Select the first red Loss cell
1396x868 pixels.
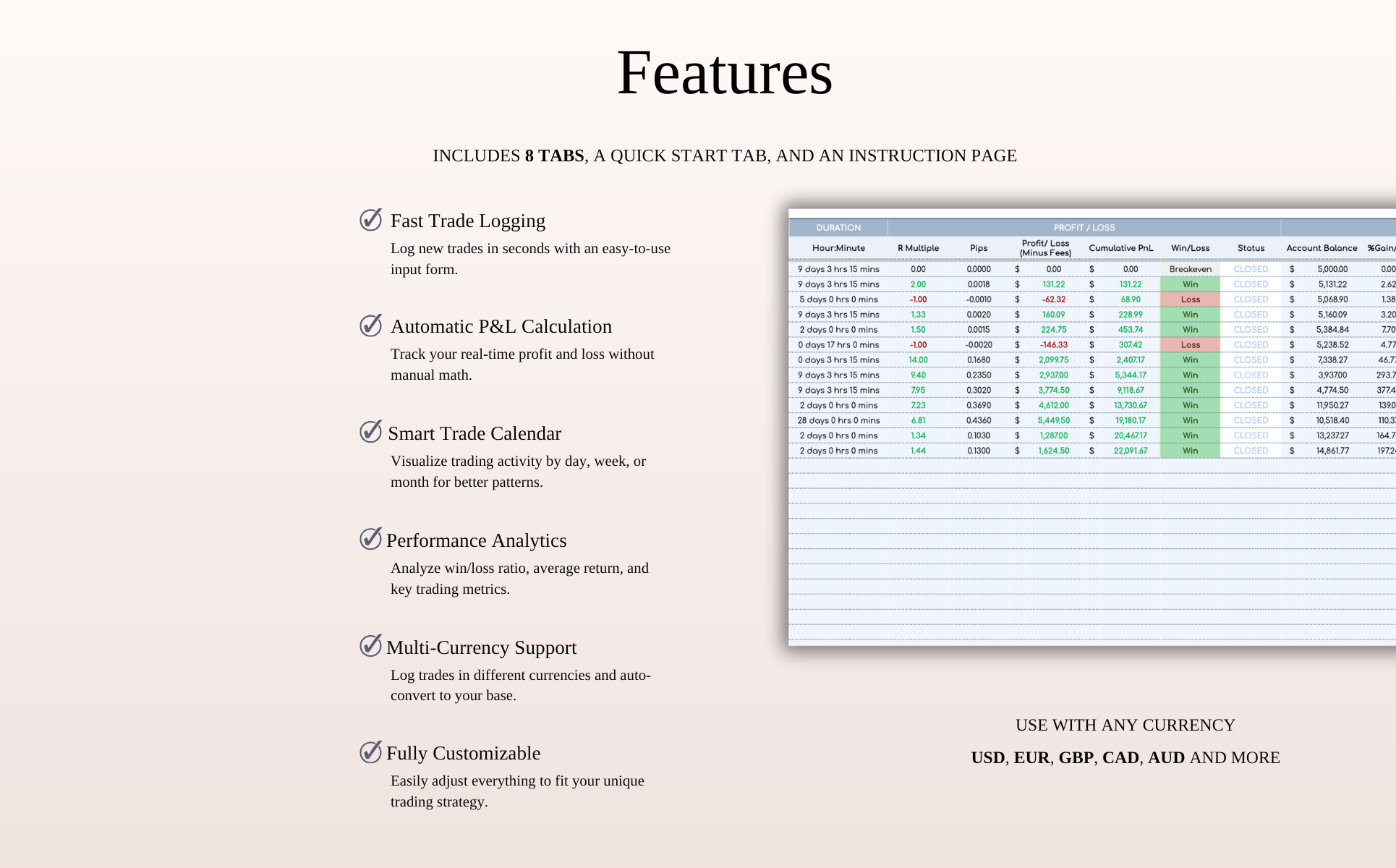pos(1190,299)
